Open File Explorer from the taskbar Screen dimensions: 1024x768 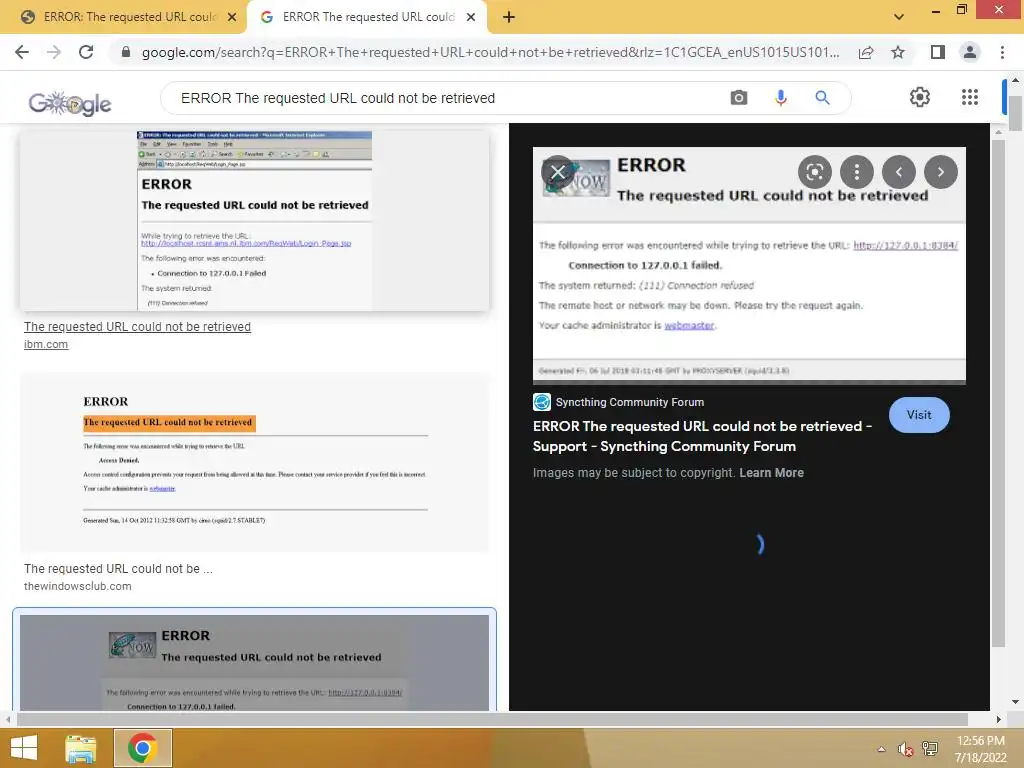click(81, 748)
